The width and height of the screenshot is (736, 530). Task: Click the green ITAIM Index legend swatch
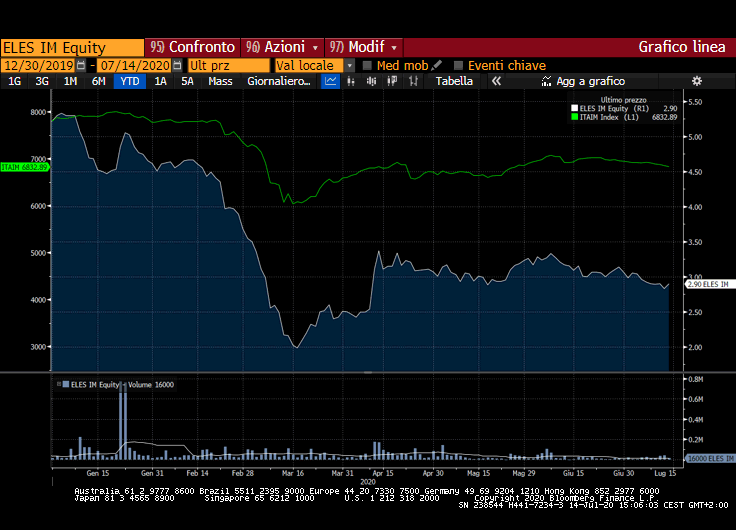coord(574,117)
